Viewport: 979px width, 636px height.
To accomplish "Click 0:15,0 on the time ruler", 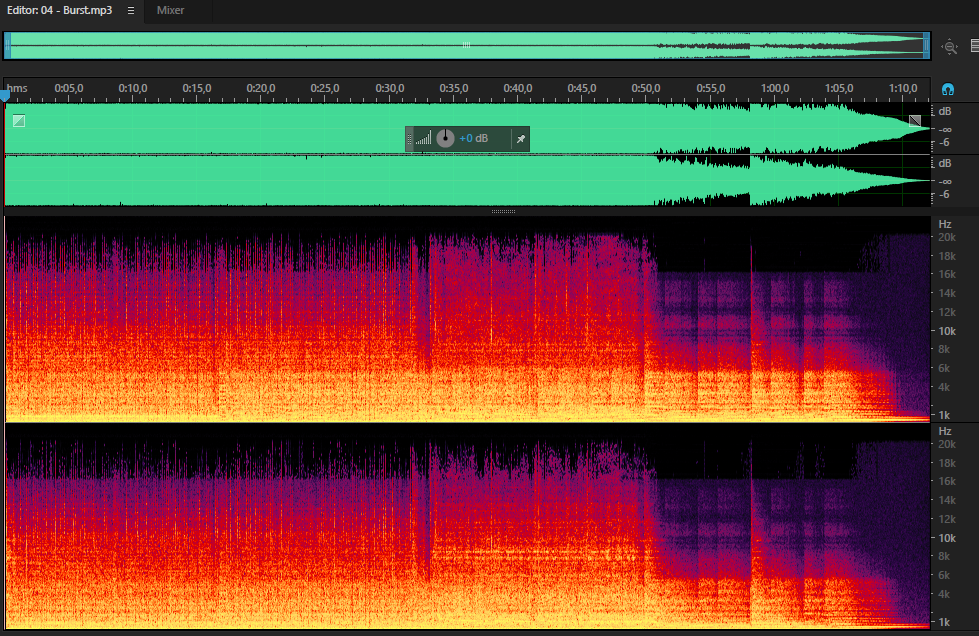I will coord(197,89).
